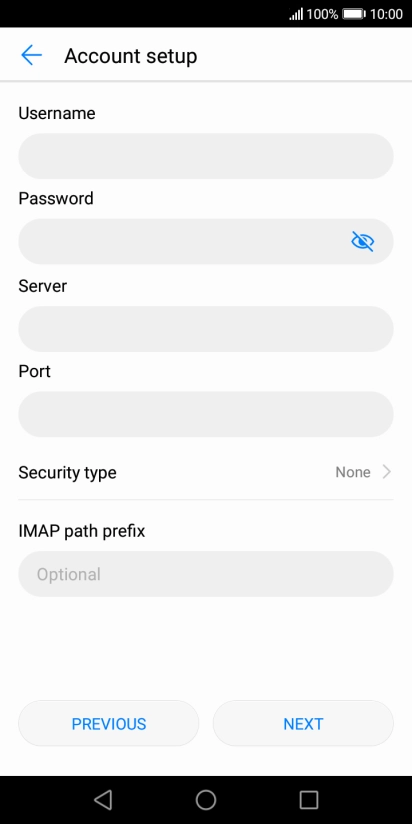
Task: Tap the battery icon in status bar
Action: click(354, 14)
